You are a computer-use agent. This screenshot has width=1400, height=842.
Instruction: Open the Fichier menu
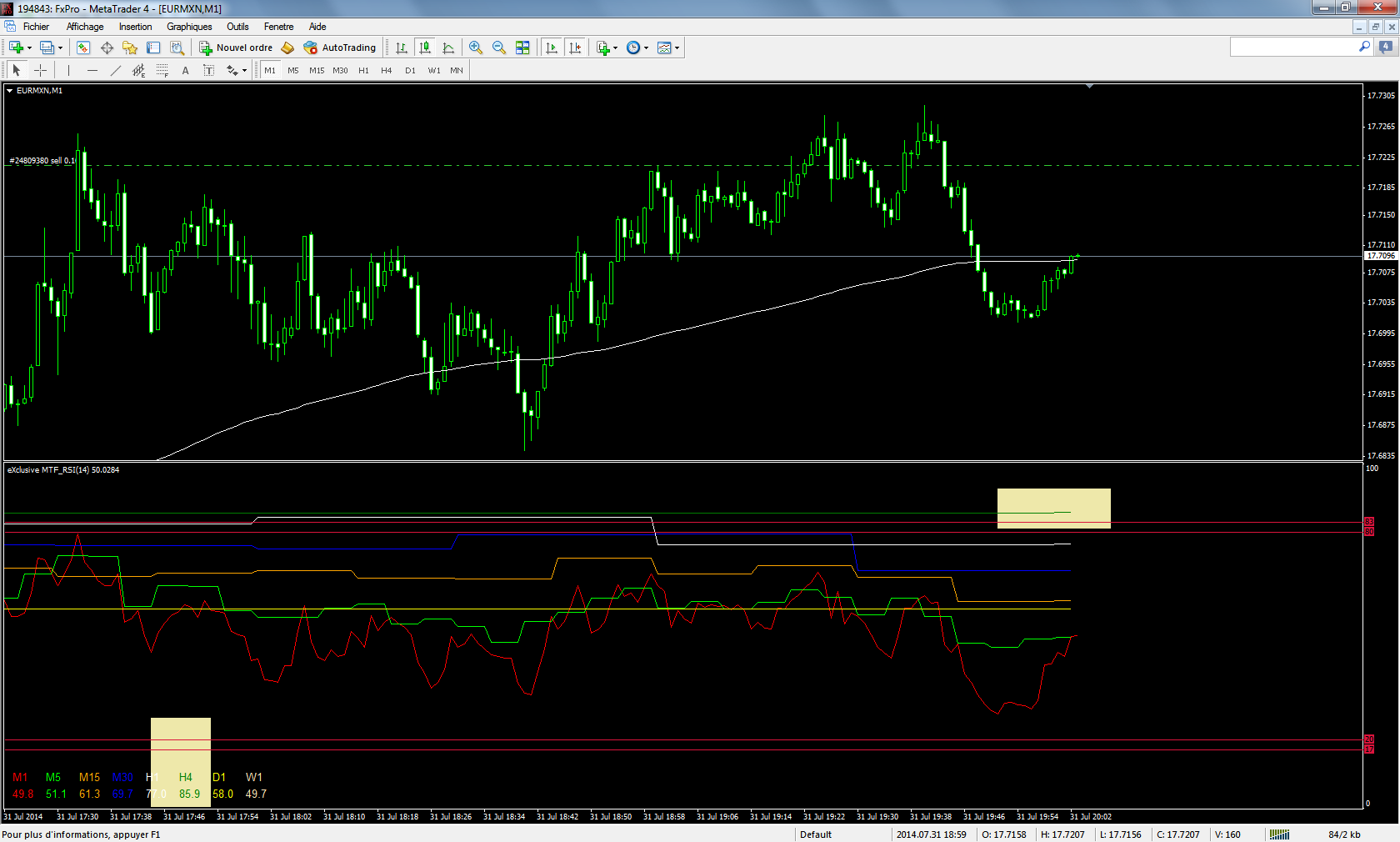[36, 27]
